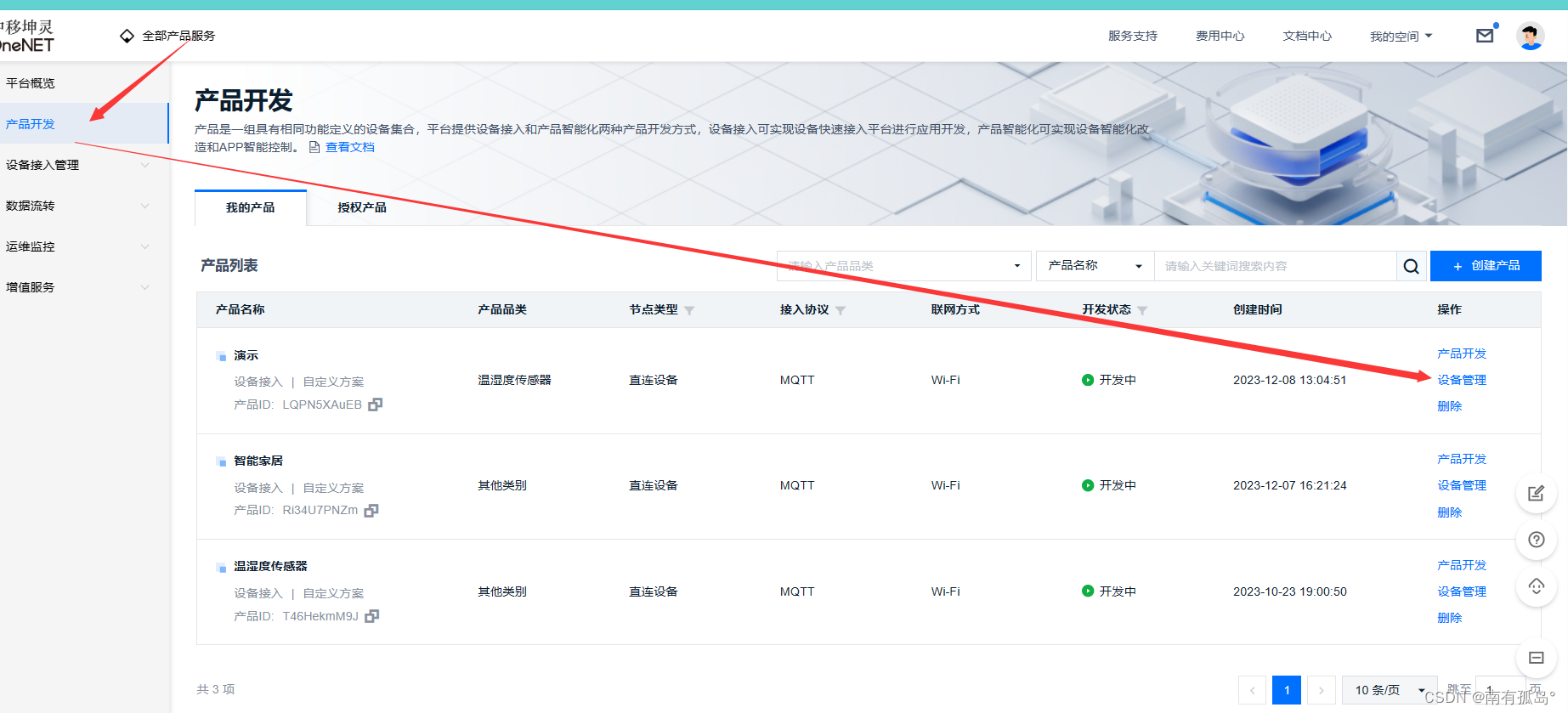Image resolution: width=1568 pixels, height=713 pixels.
Task: Switch to 我的产品 tab
Action: coord(251,207)
